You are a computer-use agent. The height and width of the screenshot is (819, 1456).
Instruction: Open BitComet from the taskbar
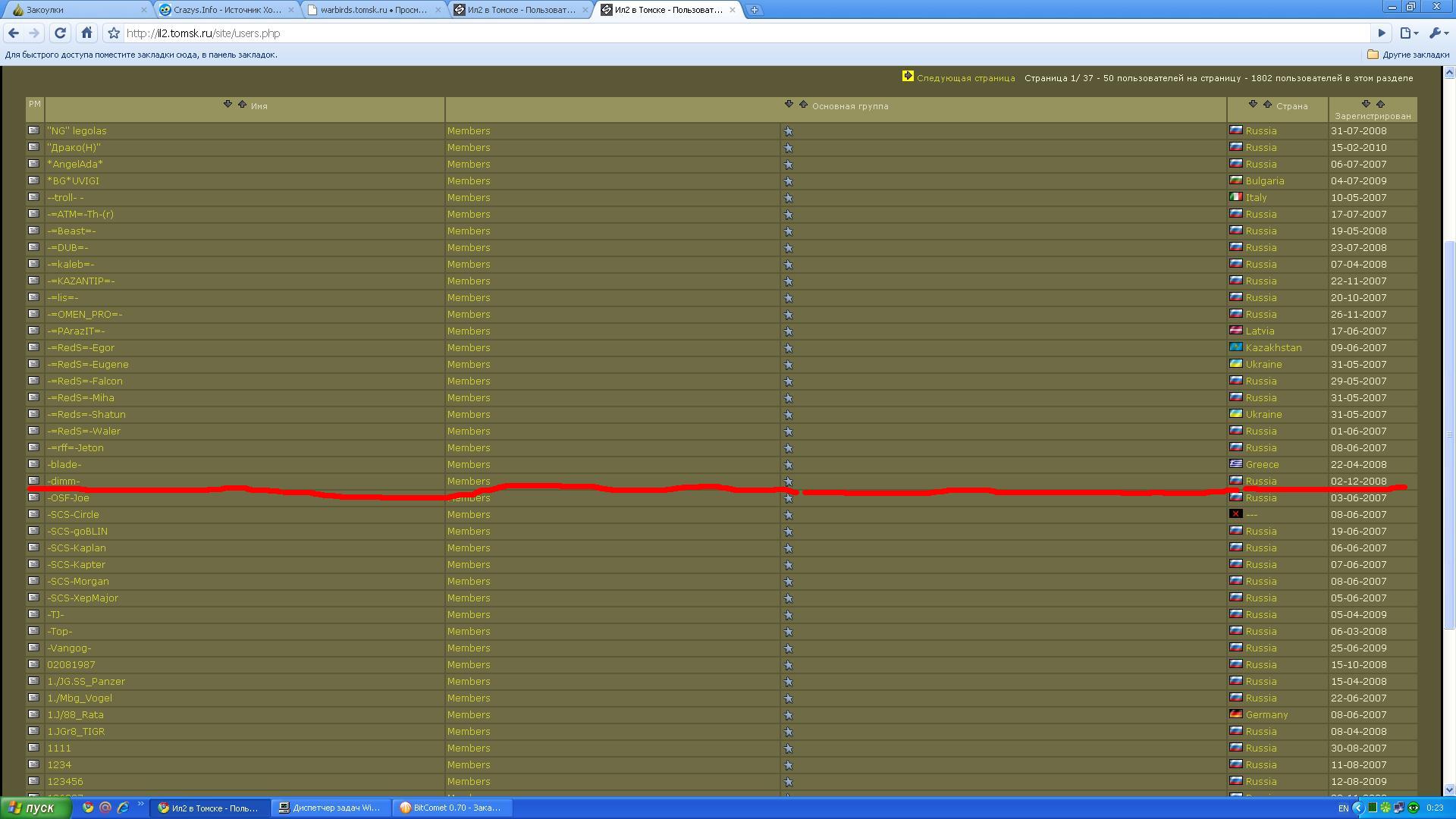click(451, 808)
